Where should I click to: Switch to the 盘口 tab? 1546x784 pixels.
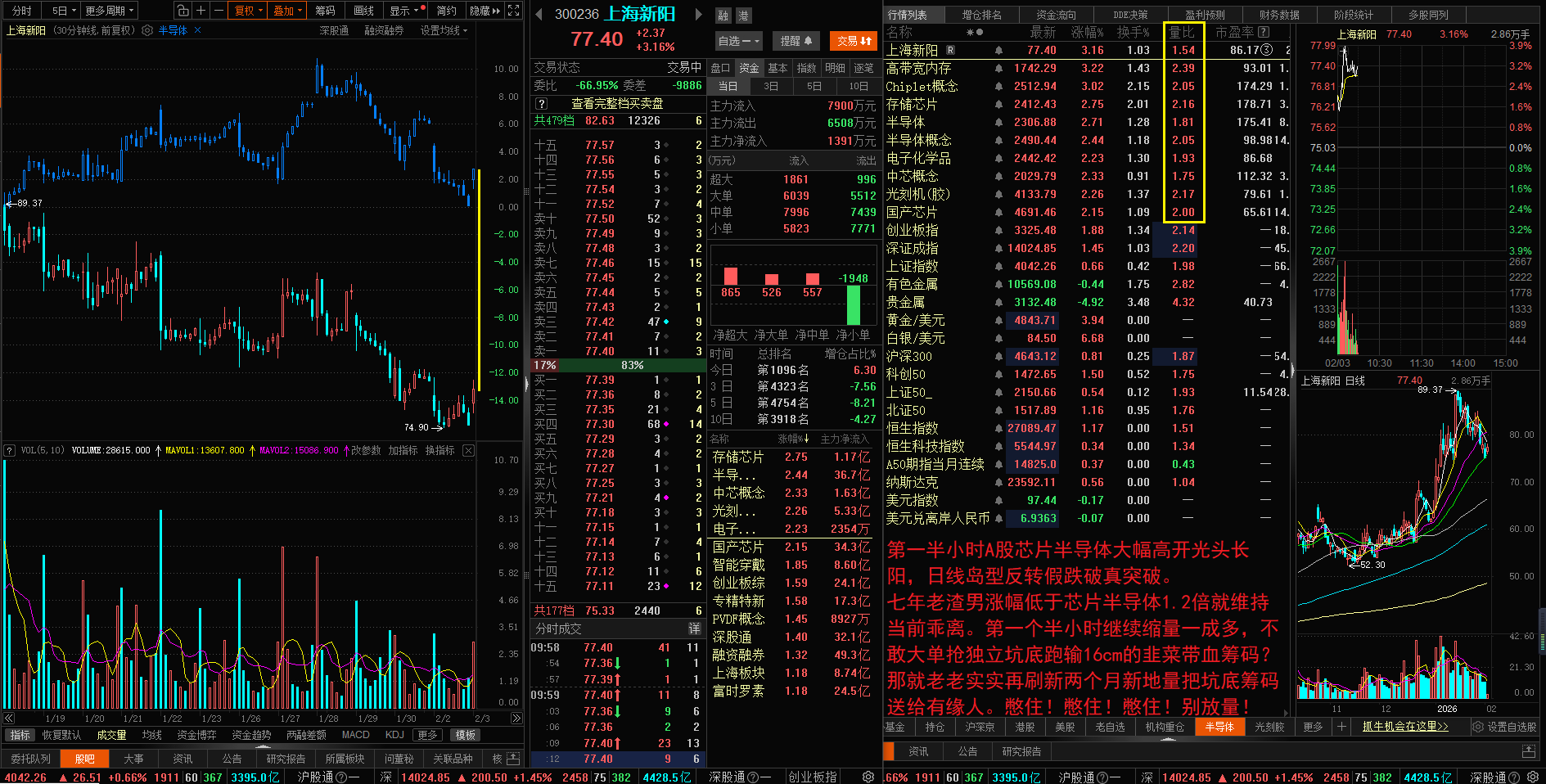point(720,68)
